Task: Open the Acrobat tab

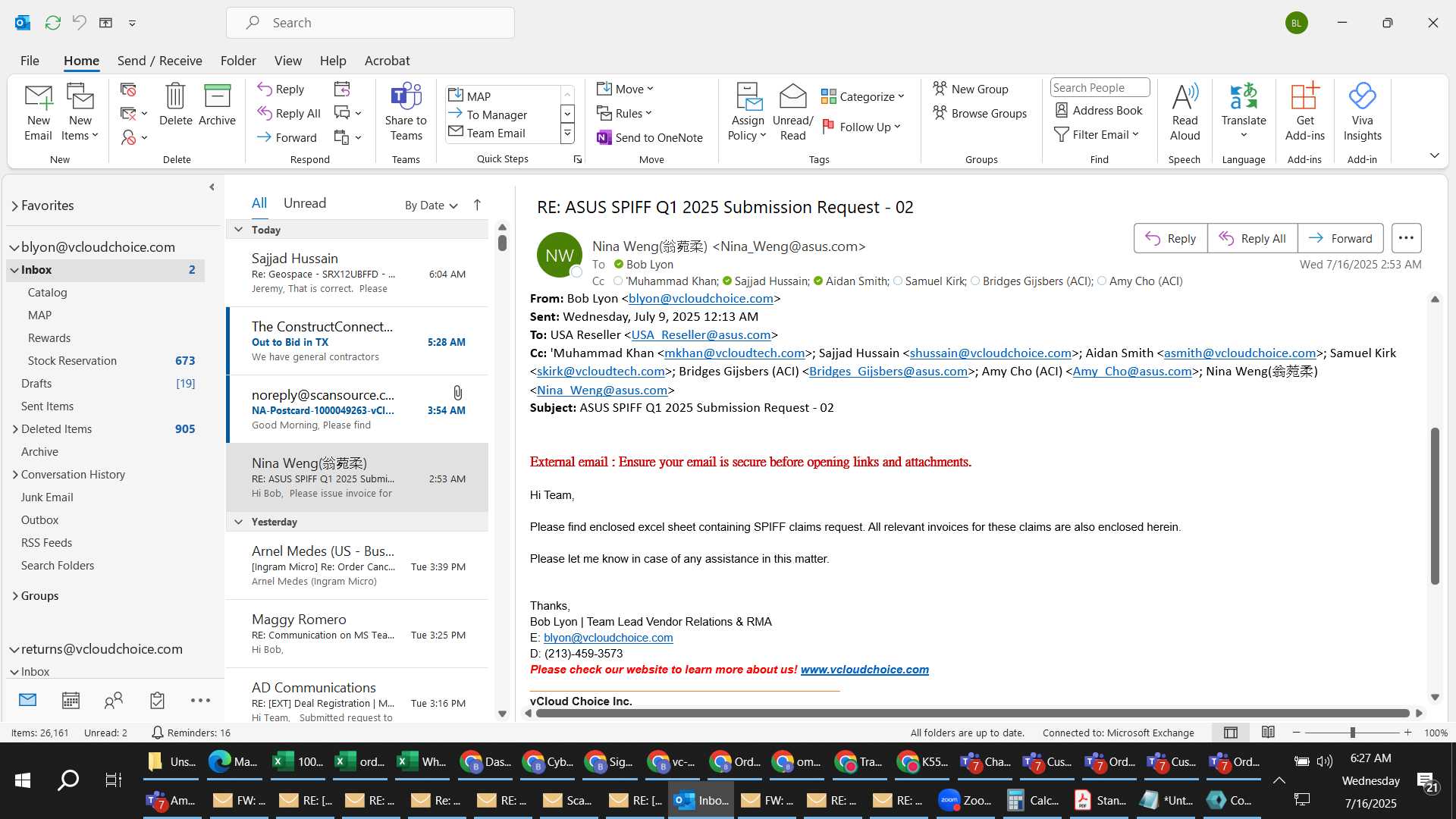Action: click(x=387, y=61)
